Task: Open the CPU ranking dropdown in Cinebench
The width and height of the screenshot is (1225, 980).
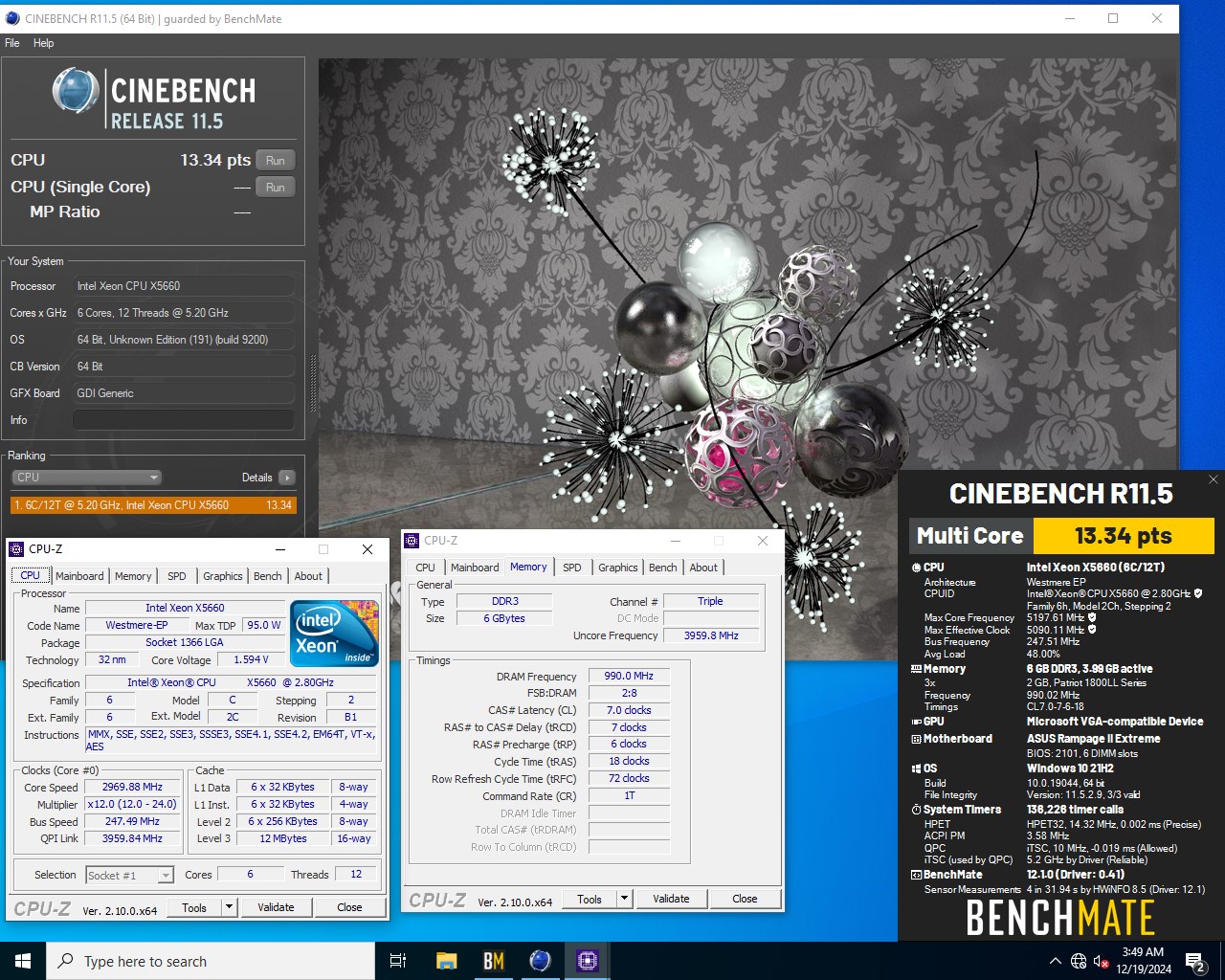Action: (x=86, y=478)
